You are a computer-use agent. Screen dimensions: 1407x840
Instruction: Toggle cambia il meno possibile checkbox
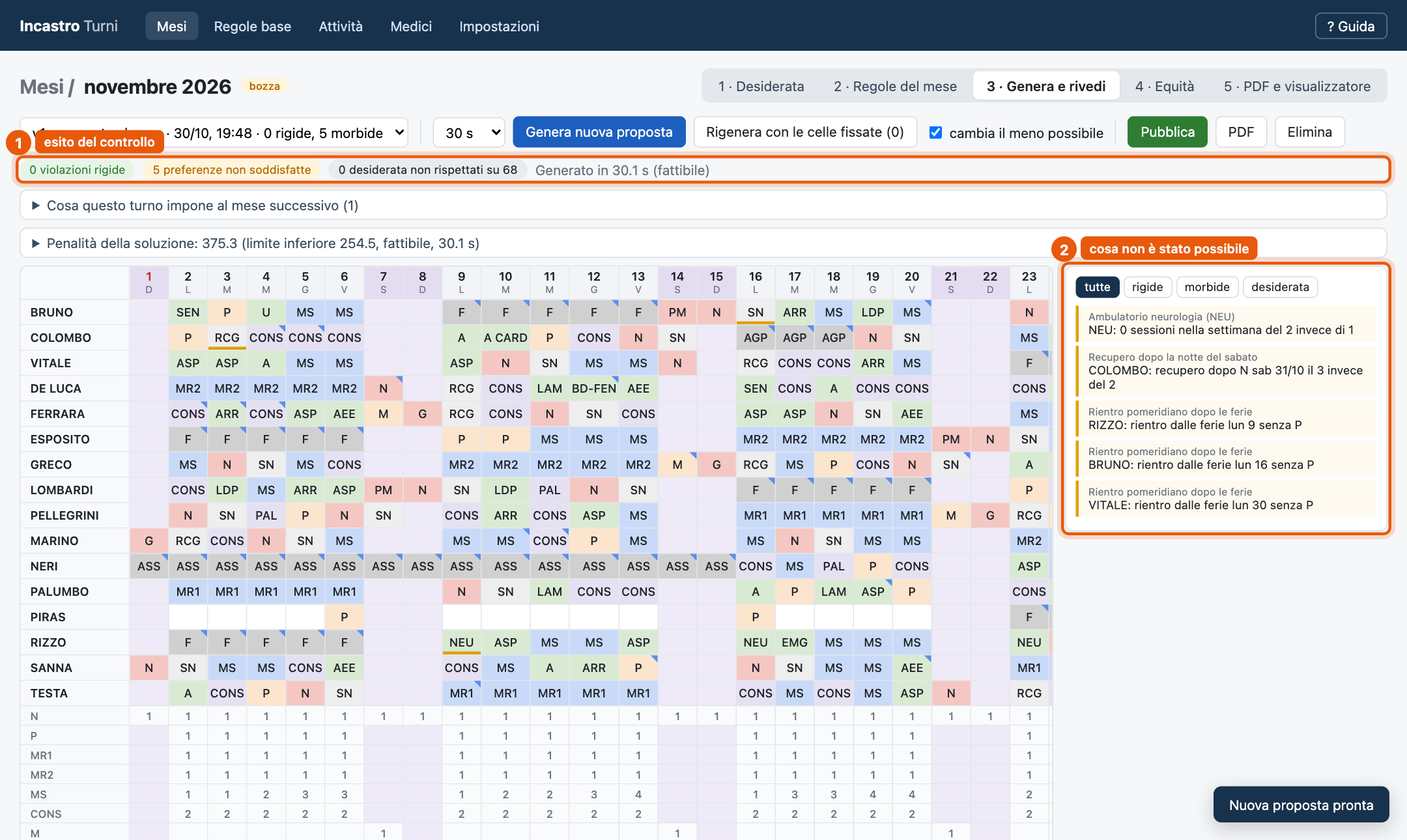(935, 133)
